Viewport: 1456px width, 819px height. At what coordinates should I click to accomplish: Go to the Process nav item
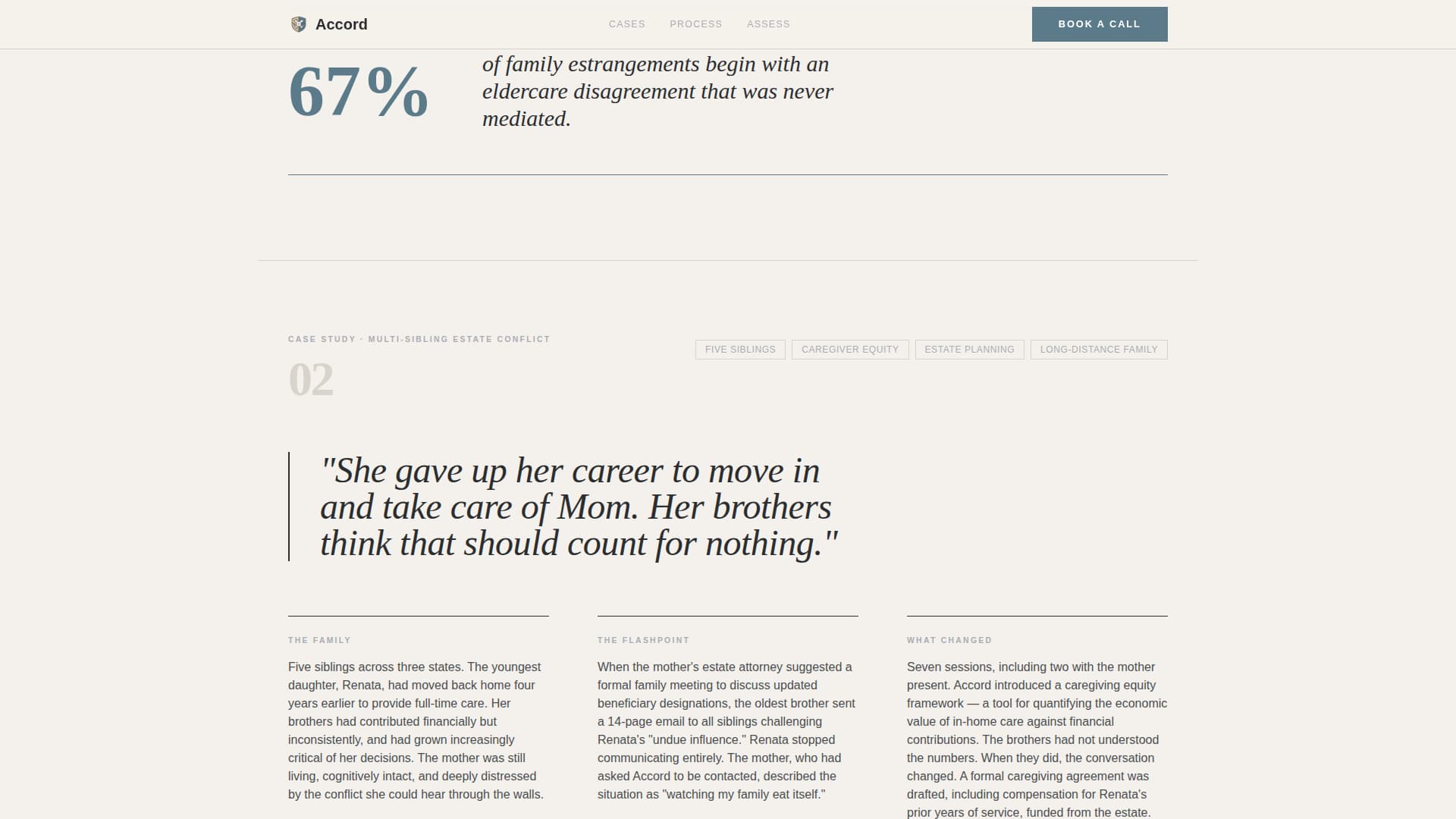(x=695, y=24)
